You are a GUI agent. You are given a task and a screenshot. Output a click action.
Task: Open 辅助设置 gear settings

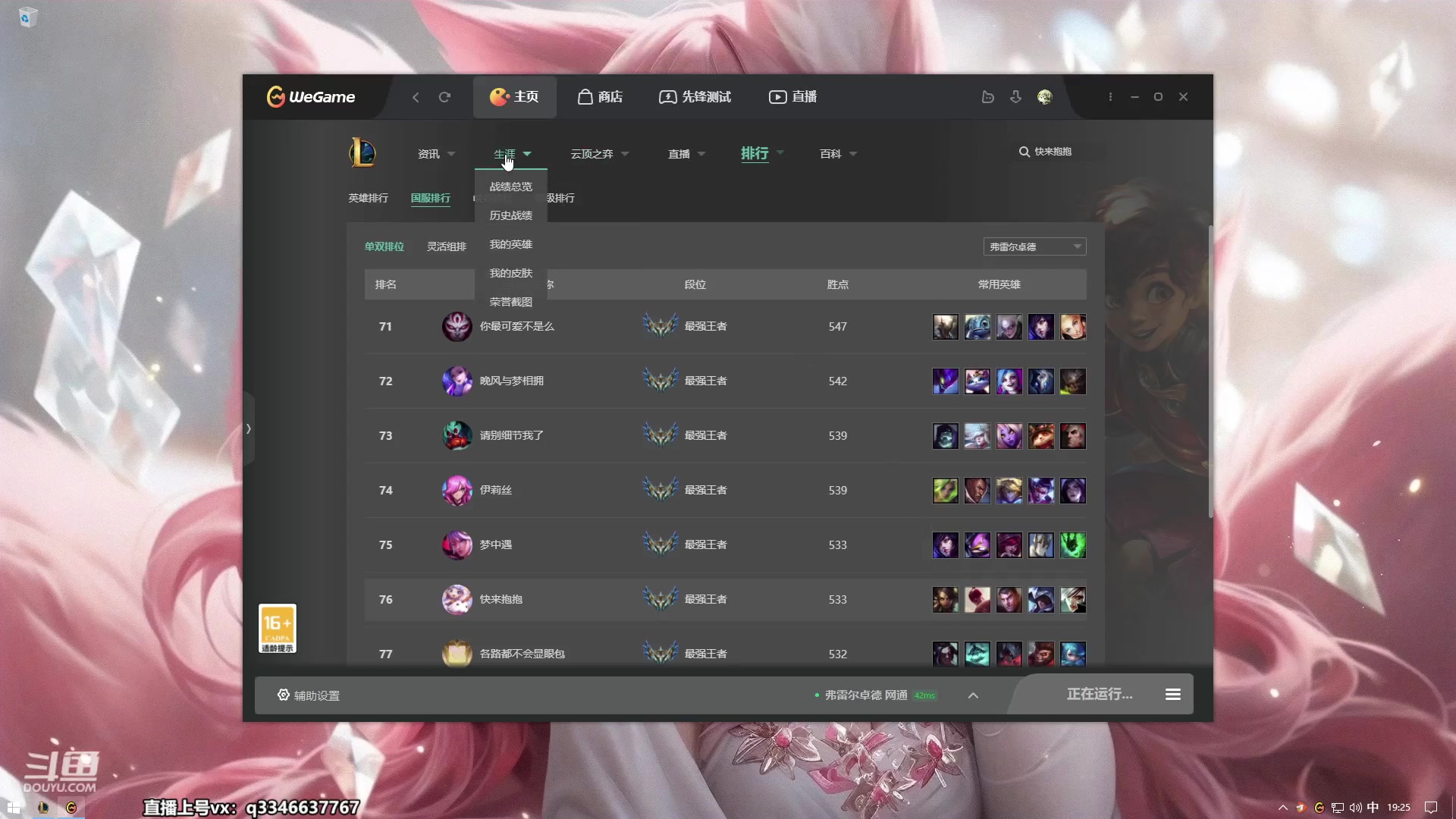309,695
